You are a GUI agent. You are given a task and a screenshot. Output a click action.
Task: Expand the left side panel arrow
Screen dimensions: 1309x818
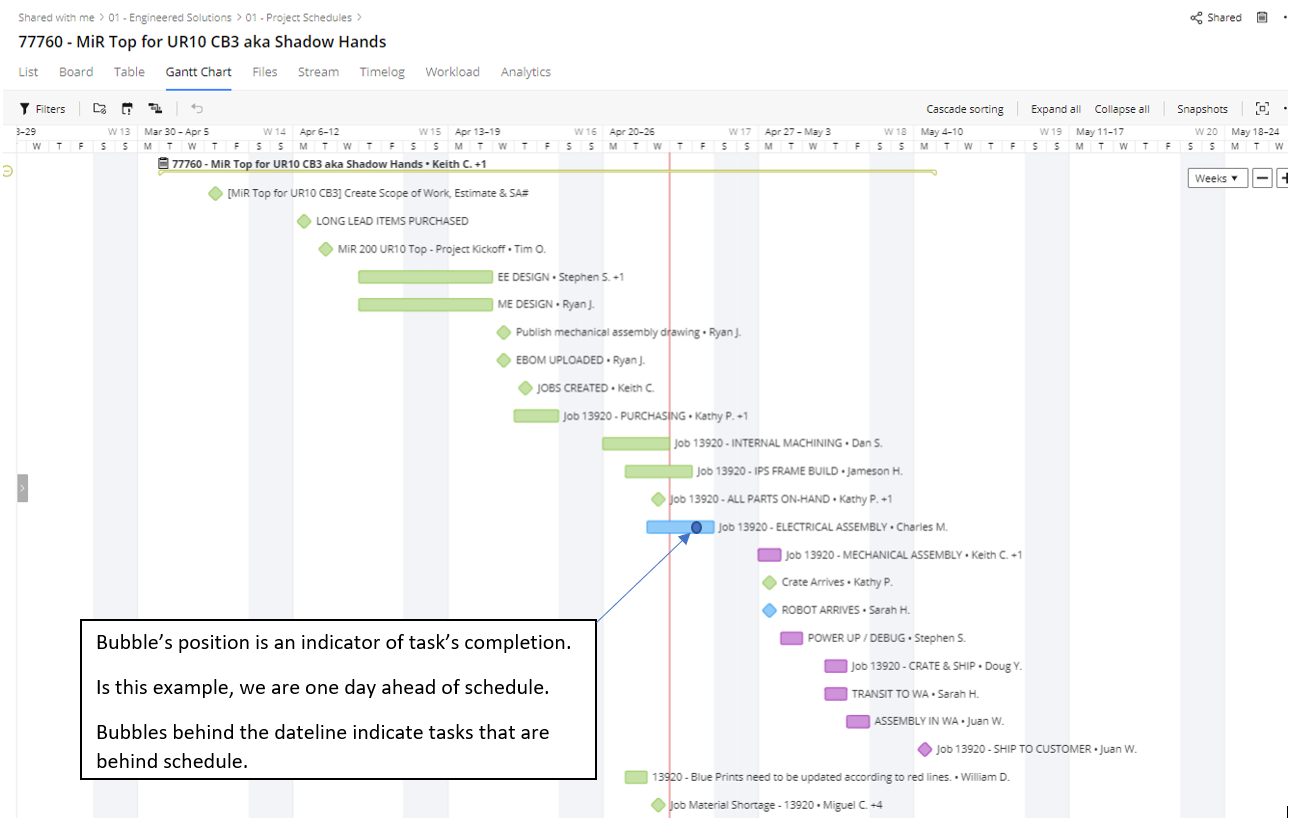coord(22,488)
